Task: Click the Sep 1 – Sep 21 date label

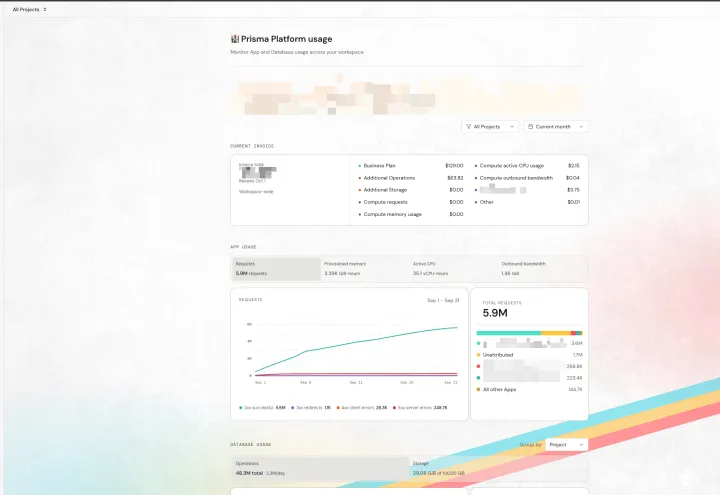Action: coord(443,300)
